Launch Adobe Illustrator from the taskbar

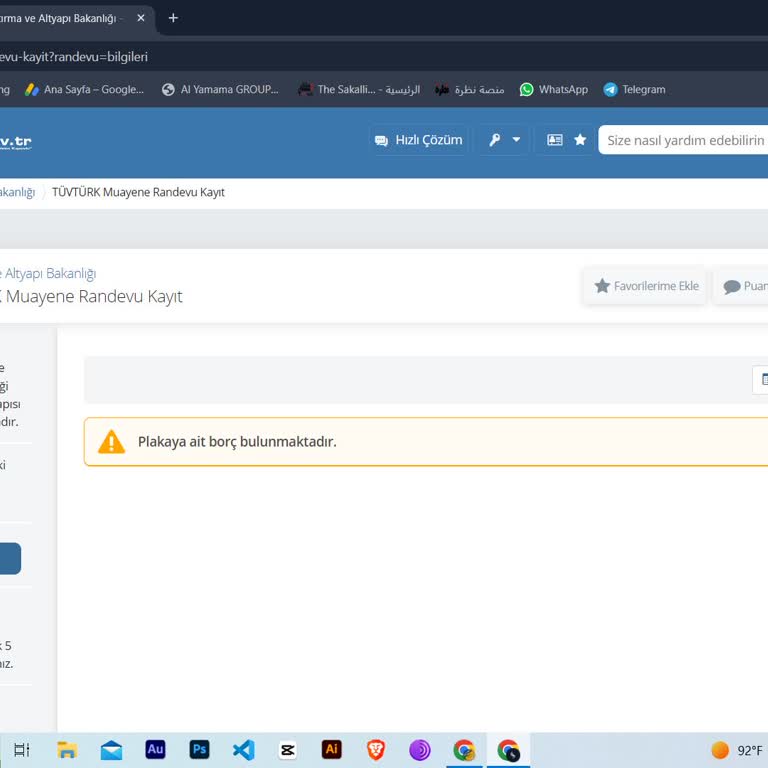(x=331, y=750)
